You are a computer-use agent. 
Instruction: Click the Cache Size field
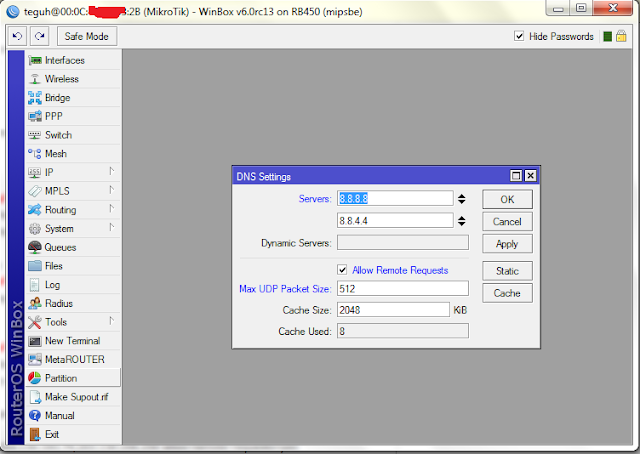(x=393, y=310)
